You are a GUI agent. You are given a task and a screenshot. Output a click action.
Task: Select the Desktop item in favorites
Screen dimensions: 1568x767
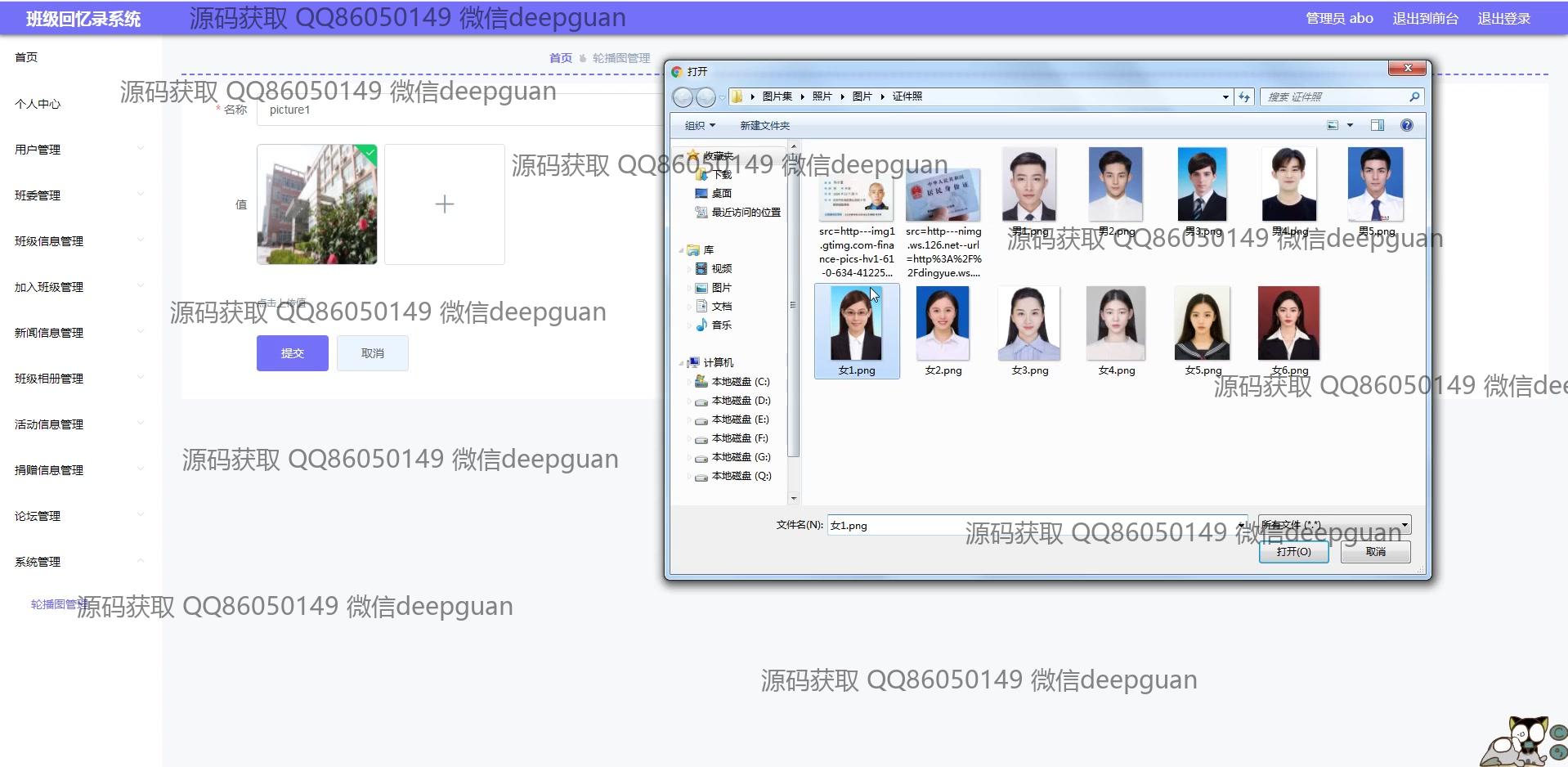tap(720, 194)
